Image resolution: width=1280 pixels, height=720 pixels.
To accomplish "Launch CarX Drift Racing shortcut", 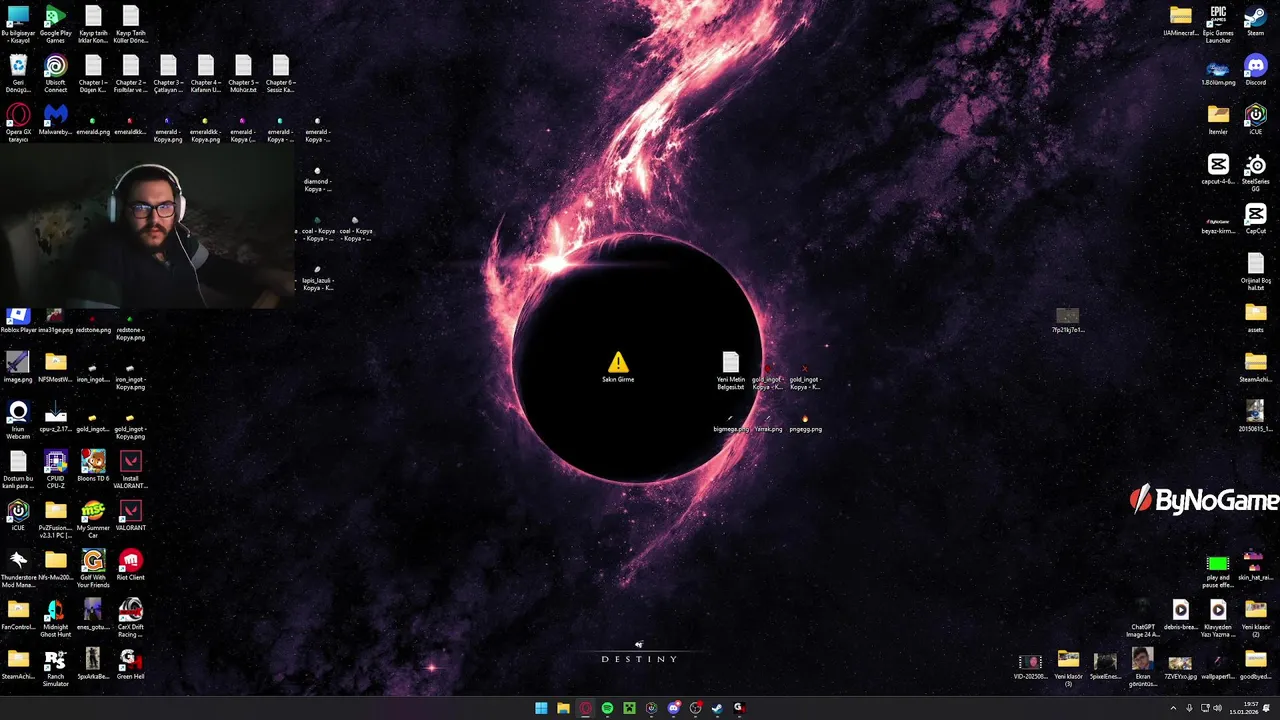I will pyautogui.click(x=130, y=619).
